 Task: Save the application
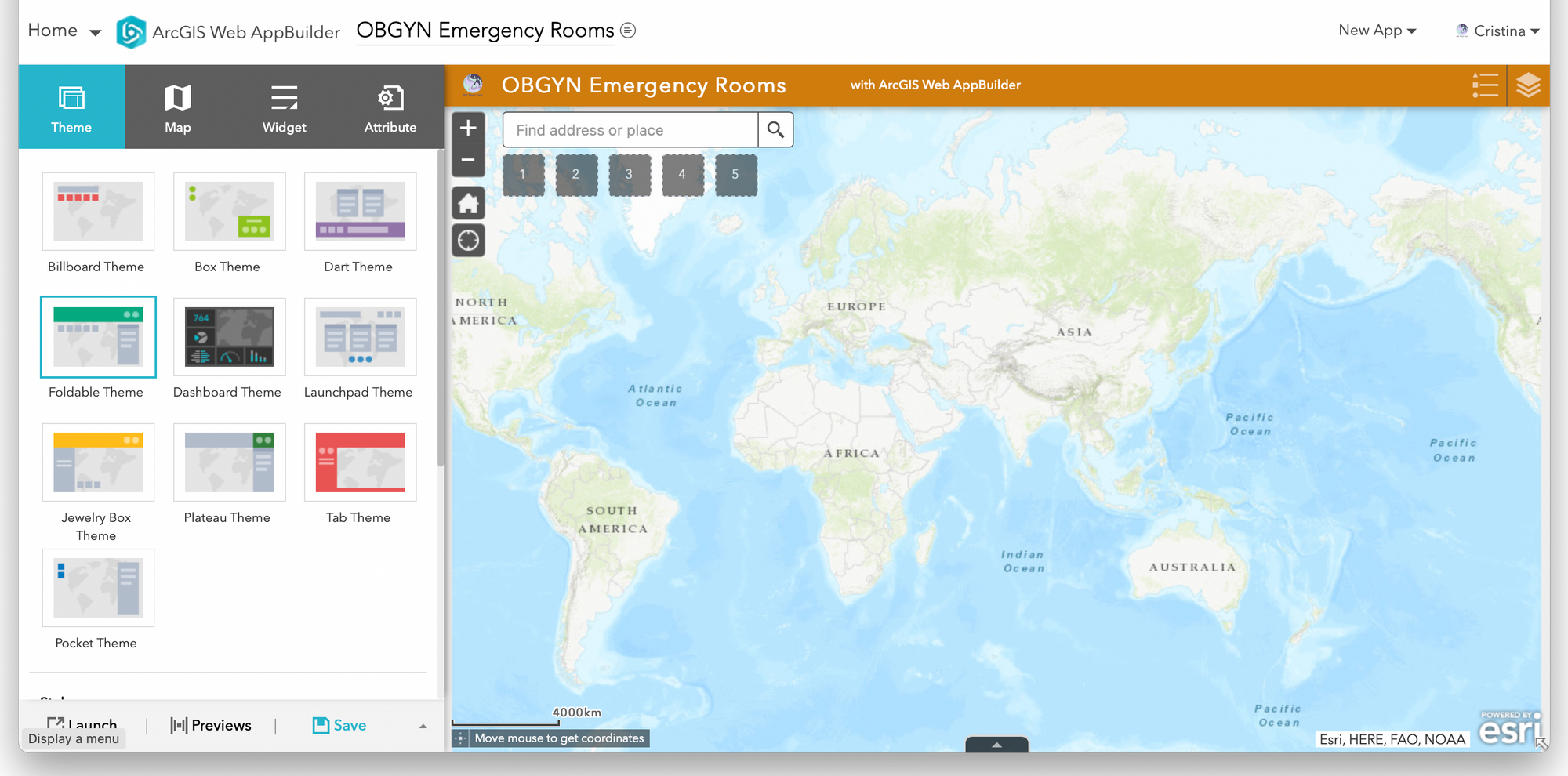[x=339, y=725]
